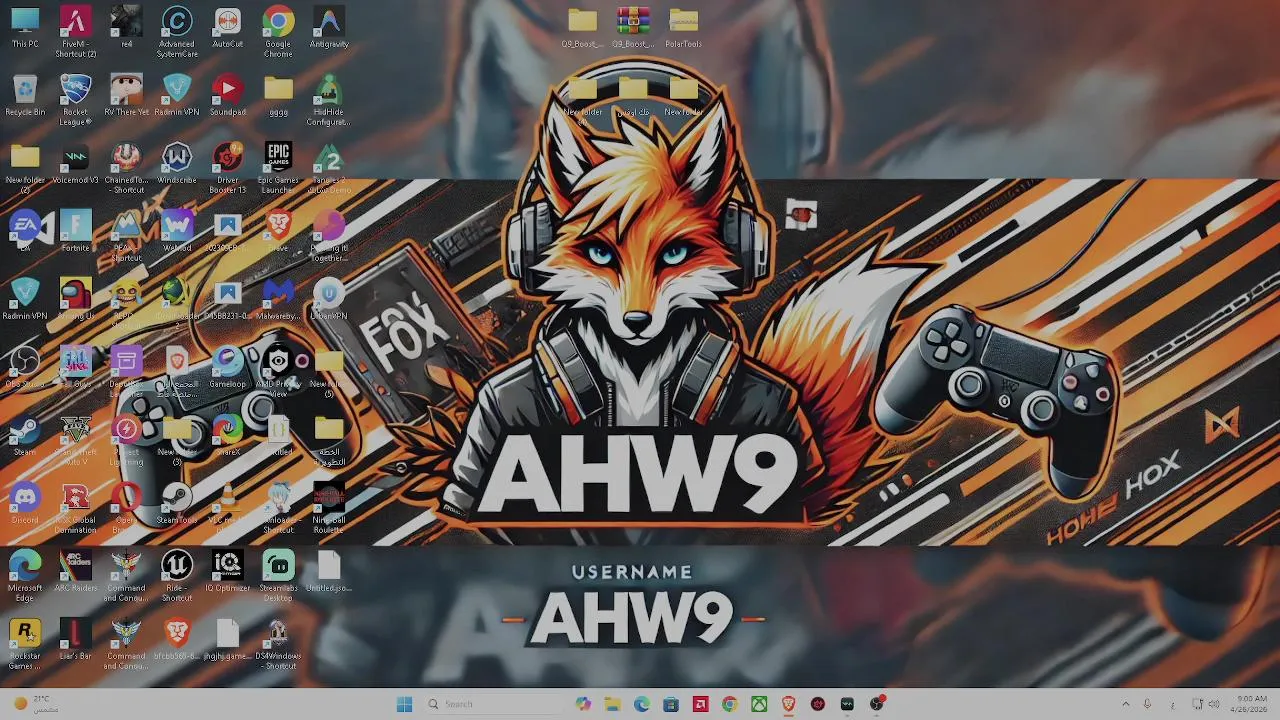Launch ARC Raiders from the desktop
The image size is (1280, 720).
(x=76, y=572)
